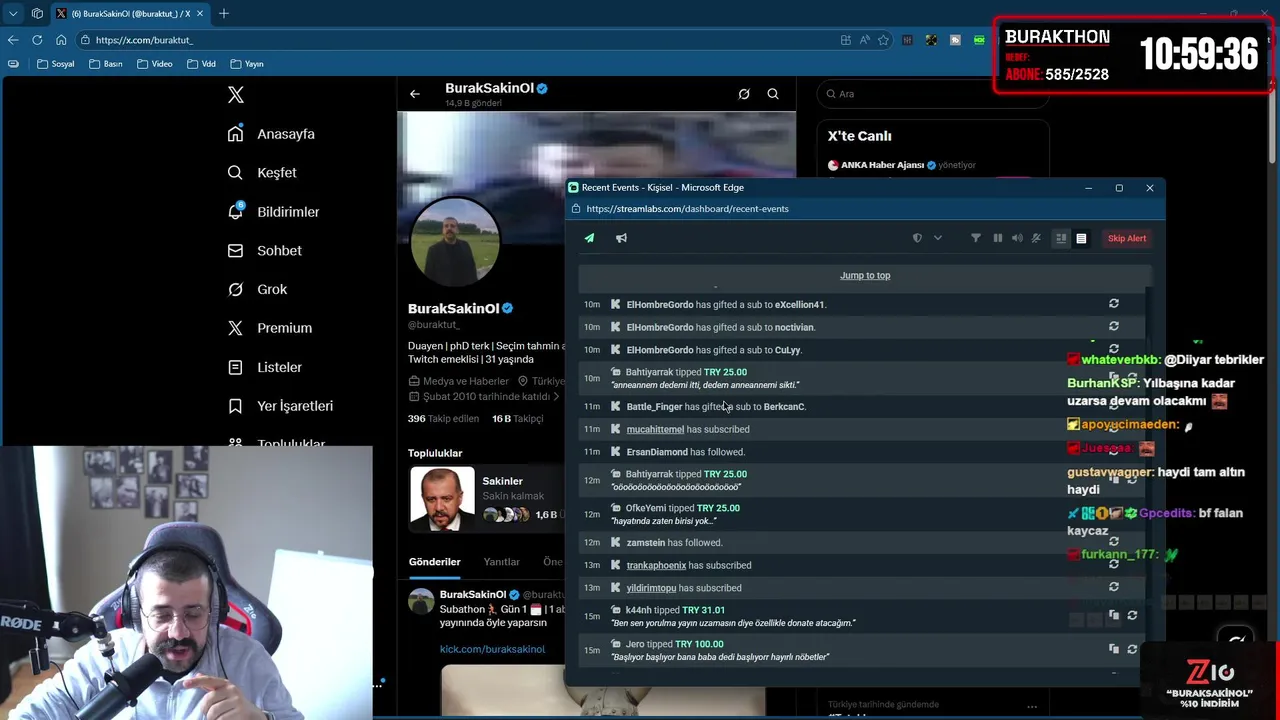
Task: Replay the eXcellion41 gifted sub alert
Action: (1113, 304)
